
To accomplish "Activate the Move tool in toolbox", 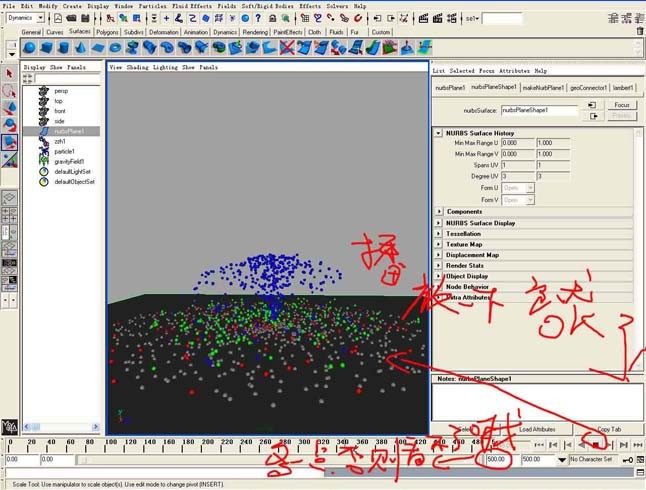I will point(9,108).
